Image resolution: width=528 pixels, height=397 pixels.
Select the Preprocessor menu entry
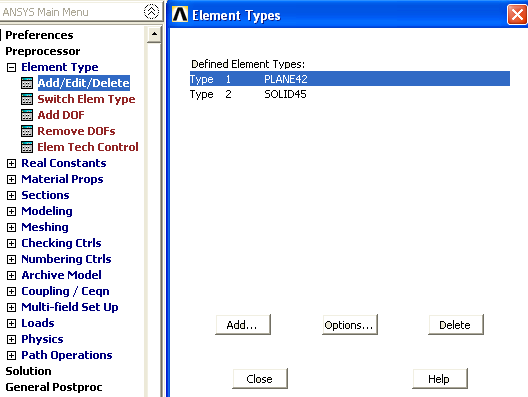(43, 51)
